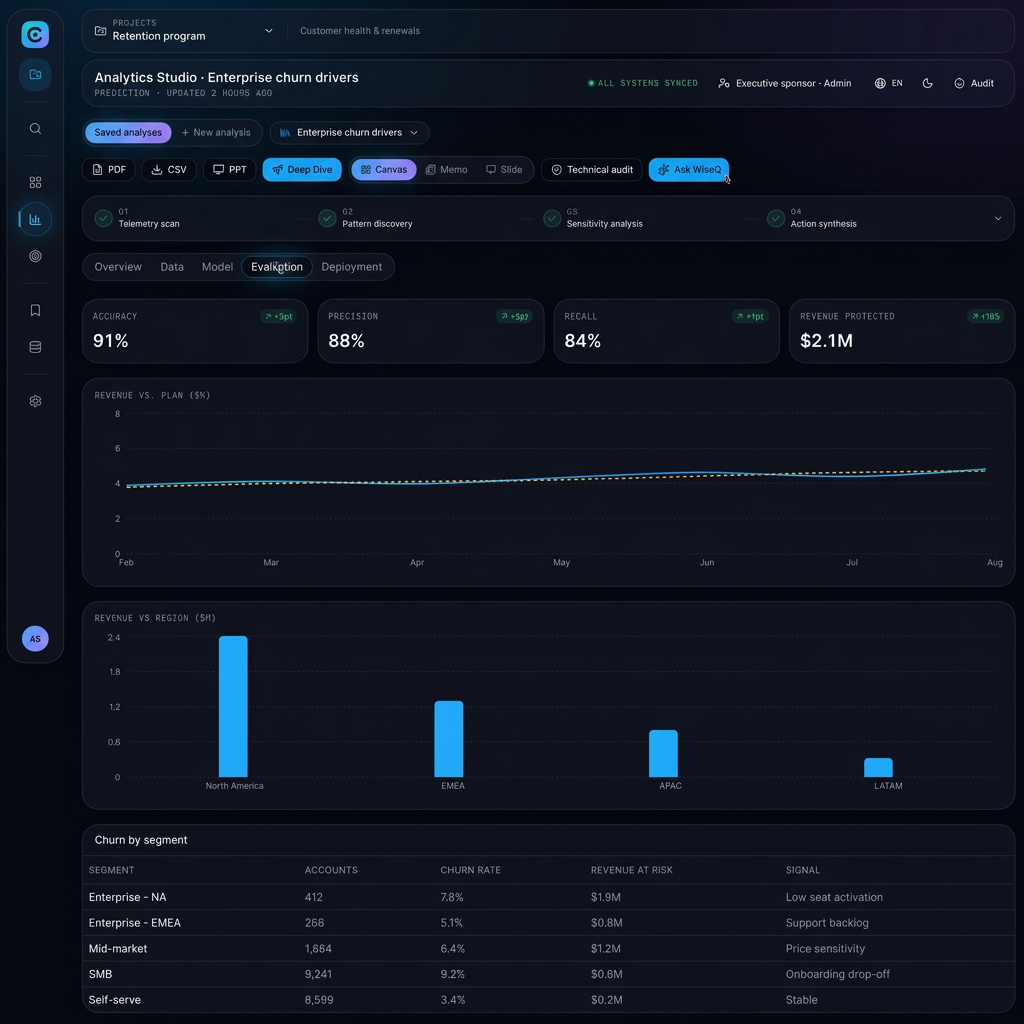Download the CSV export

(x=169, y=170)
